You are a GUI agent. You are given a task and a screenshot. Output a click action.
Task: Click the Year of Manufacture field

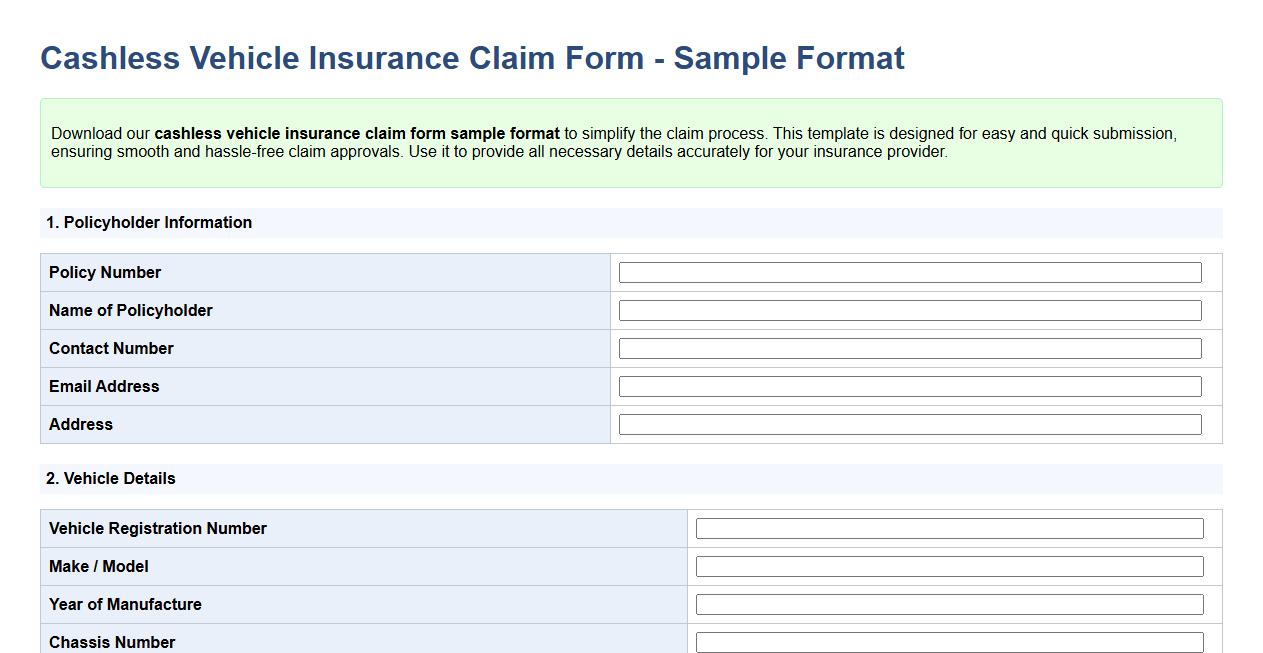coord(949,604)
